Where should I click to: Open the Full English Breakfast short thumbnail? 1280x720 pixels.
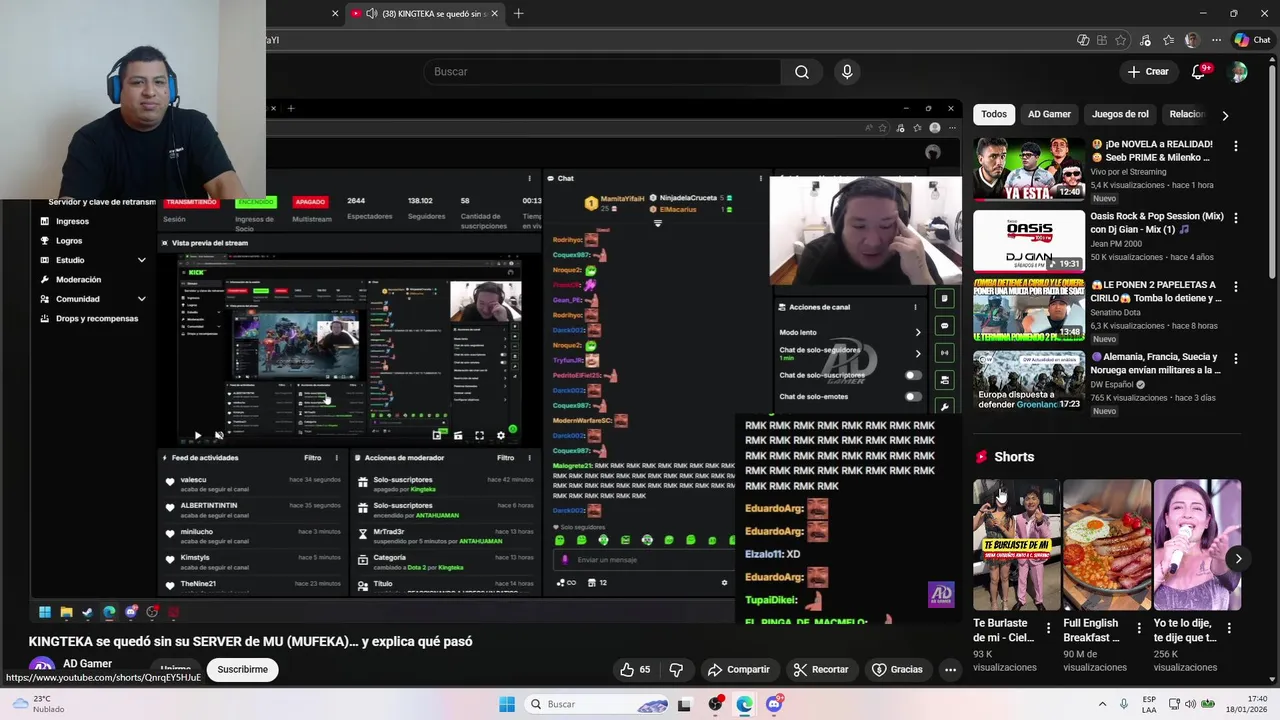tap(1107, 545)
